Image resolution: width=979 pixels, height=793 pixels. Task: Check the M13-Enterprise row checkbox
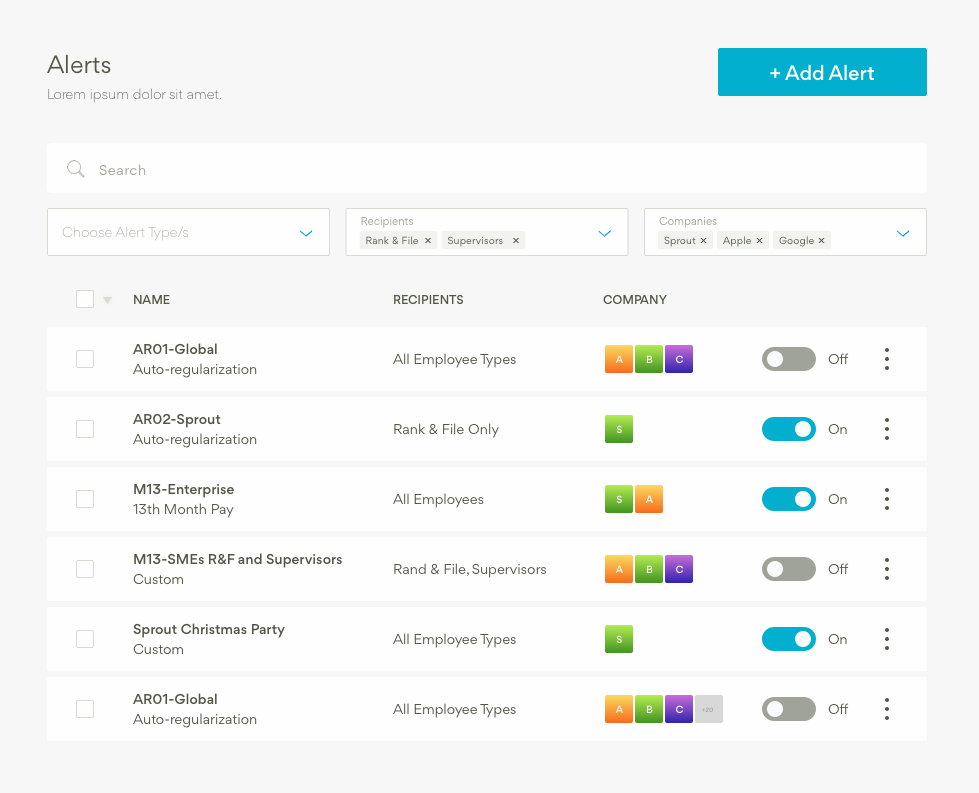(x=85, y=499)
